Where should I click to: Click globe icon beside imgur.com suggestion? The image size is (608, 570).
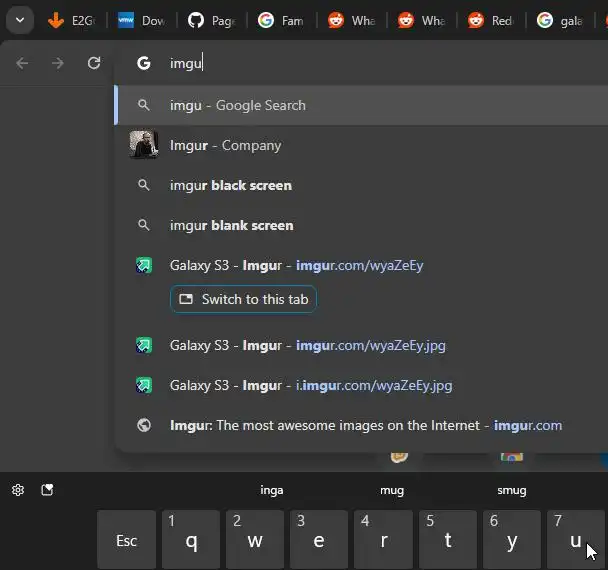pos(144,425)
